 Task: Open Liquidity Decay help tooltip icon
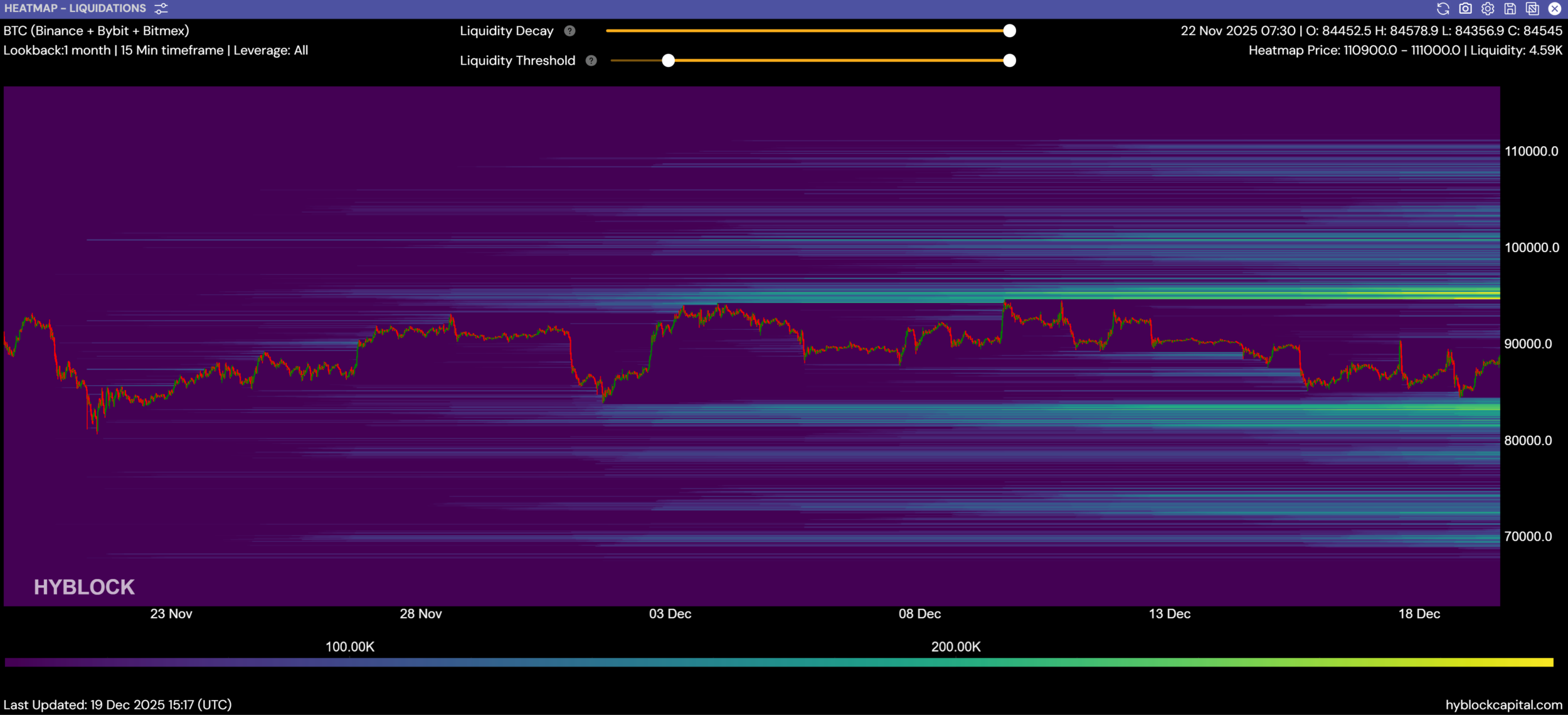(x=569, y=31)
